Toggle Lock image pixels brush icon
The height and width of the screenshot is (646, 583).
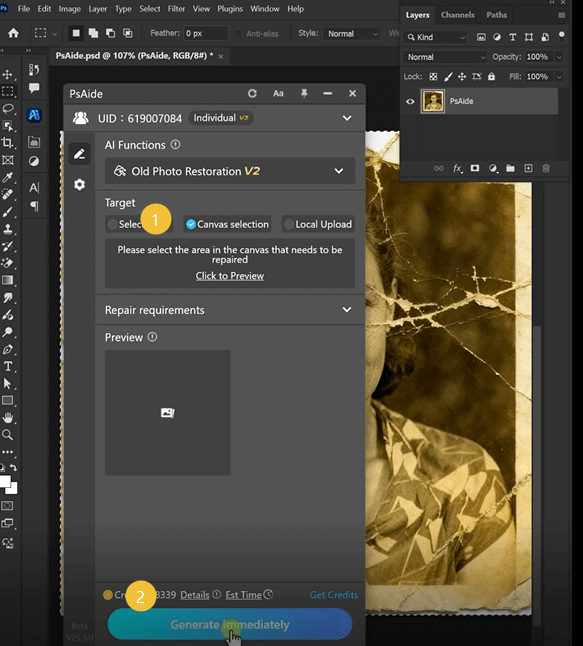point(448,77)
